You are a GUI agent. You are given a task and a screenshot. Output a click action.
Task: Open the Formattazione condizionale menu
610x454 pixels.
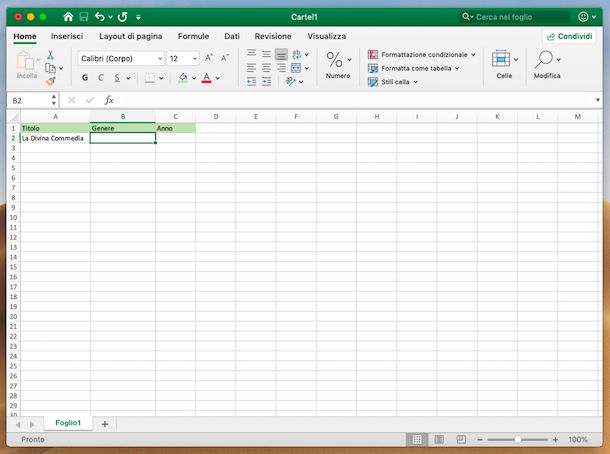click(x=417, y=54)
